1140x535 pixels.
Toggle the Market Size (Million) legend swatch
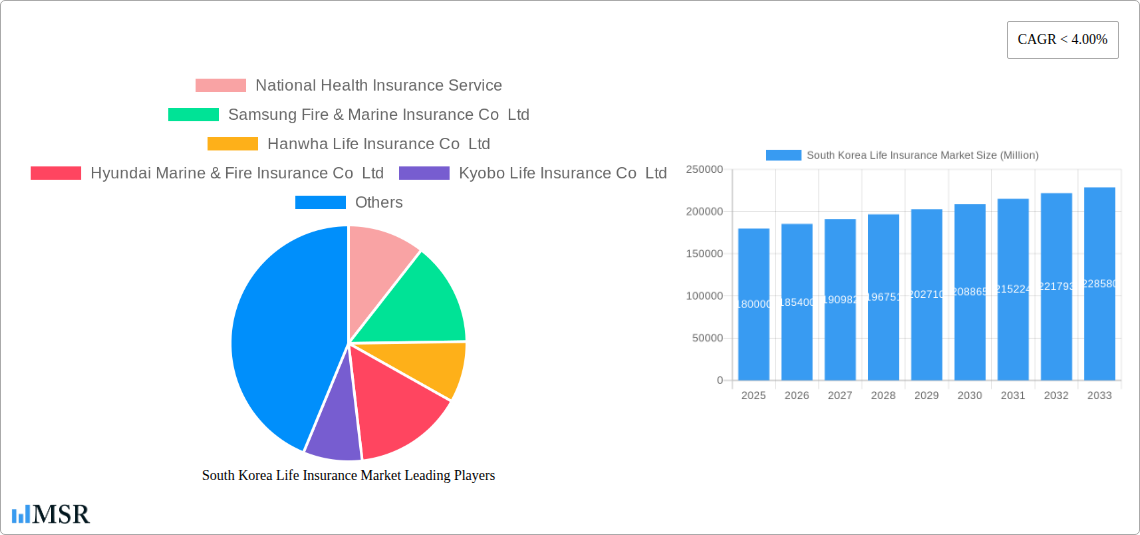[x=784, y=156]
